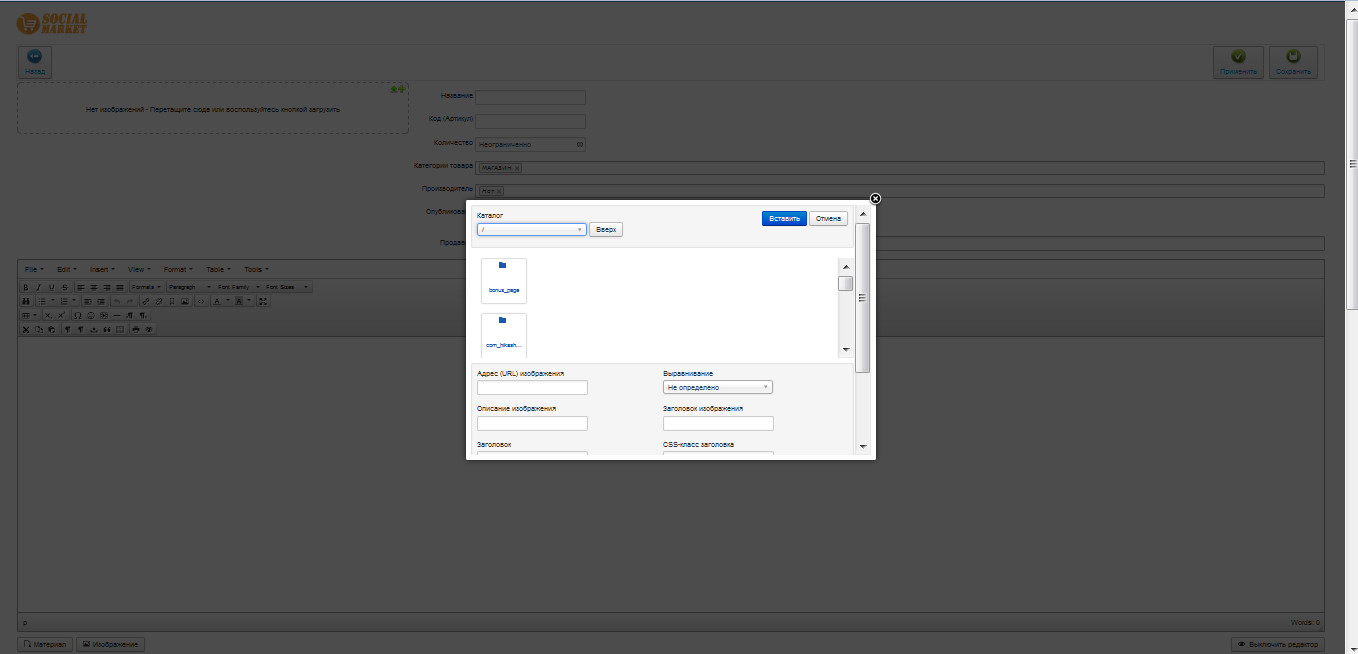
Task: Remove link using the broken chain icon
Action: pos(159,301)
